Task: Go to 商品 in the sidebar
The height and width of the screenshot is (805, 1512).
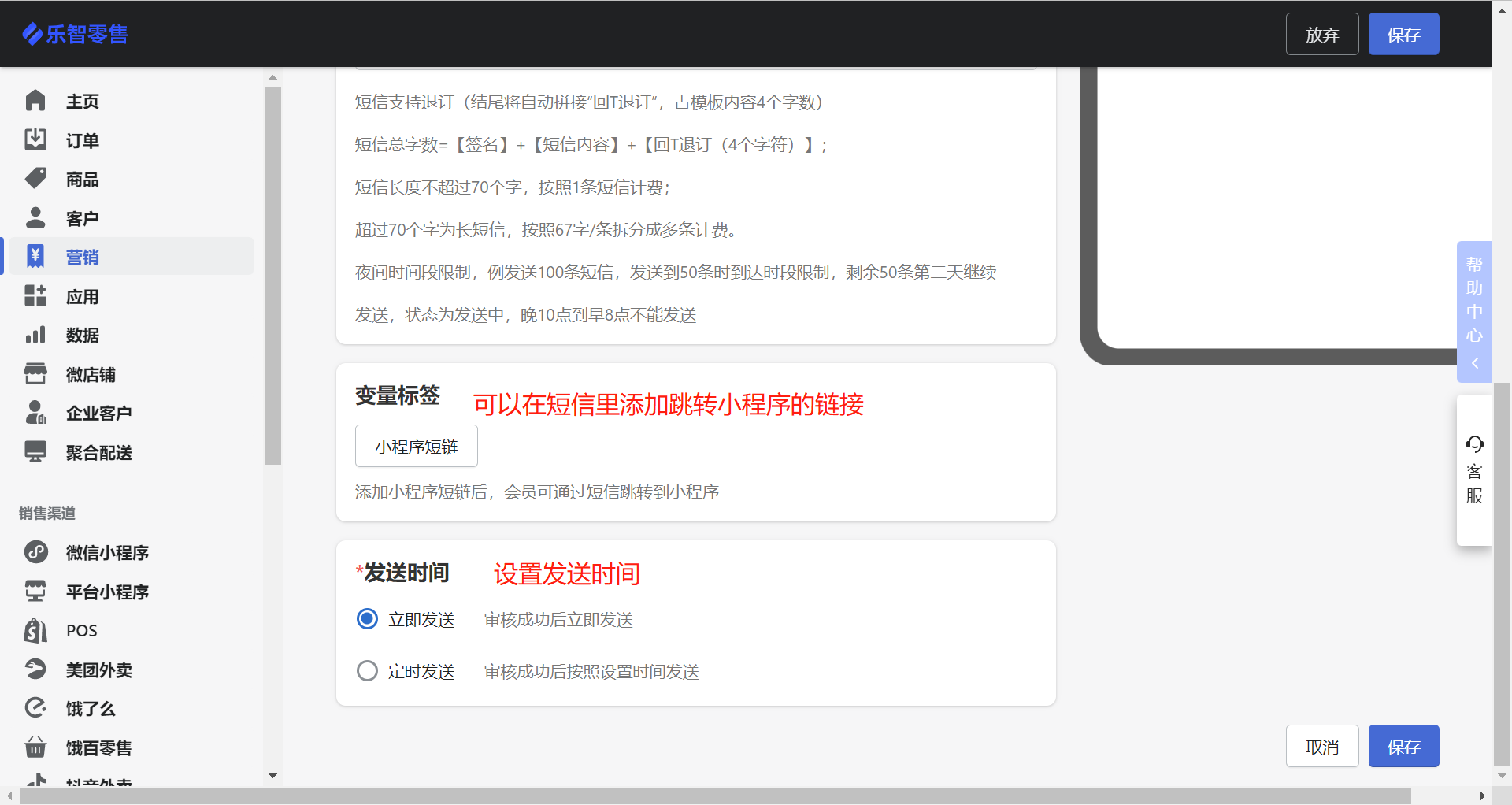Action: pos(83,180)
